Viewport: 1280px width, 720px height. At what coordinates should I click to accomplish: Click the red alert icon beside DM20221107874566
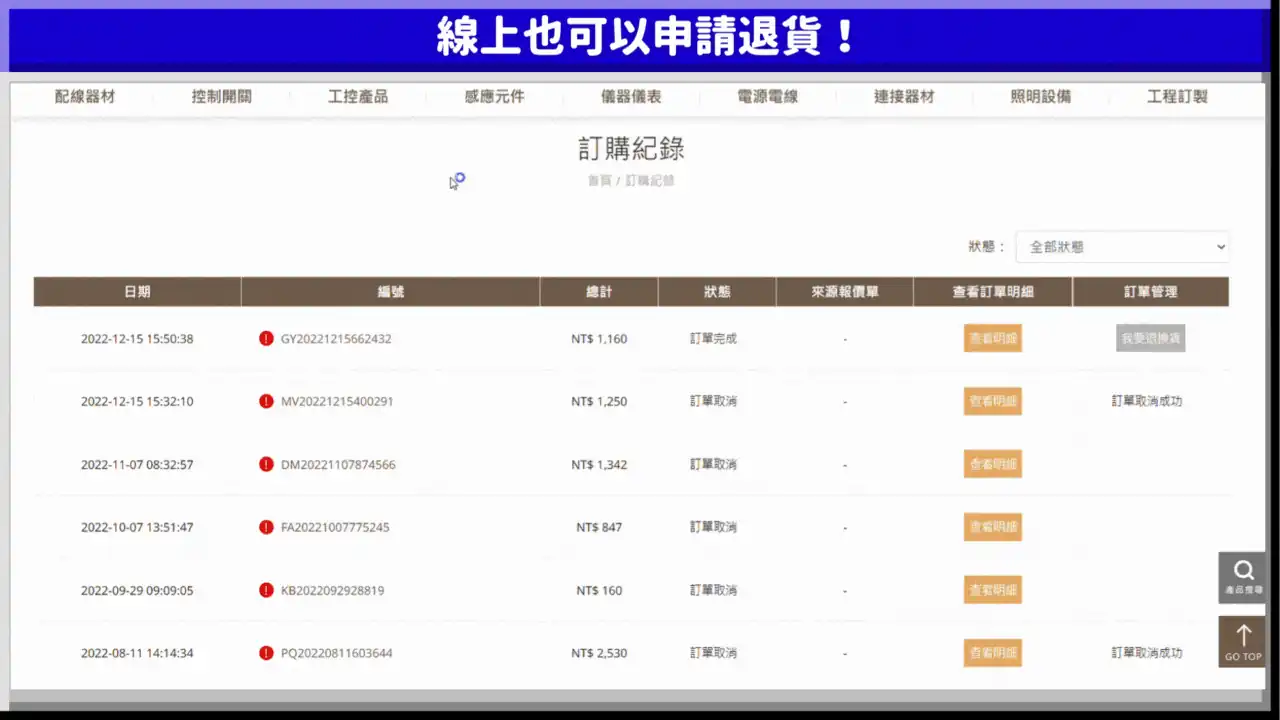(x=266, y=464)
